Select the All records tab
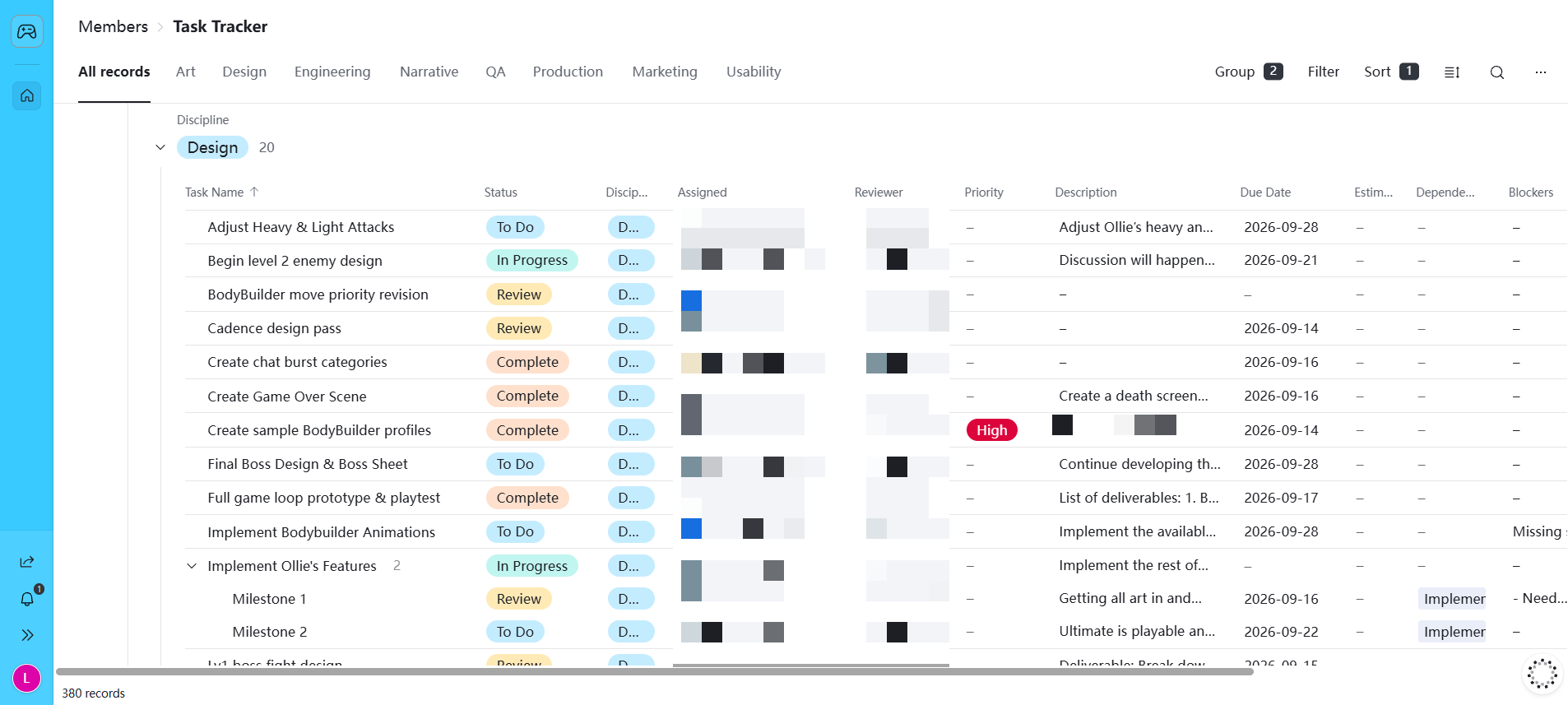This screenshot has width=1568, height=705. (x=114, y=72)
